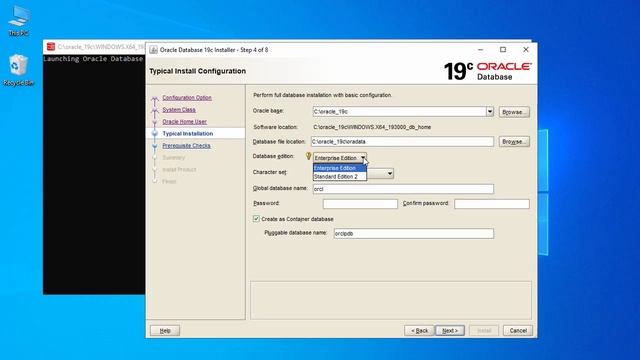Image resolution: width=640 pixels, height=360 pixels.
Task: Click the installer window title bar icon
Action: coord(153,50)
